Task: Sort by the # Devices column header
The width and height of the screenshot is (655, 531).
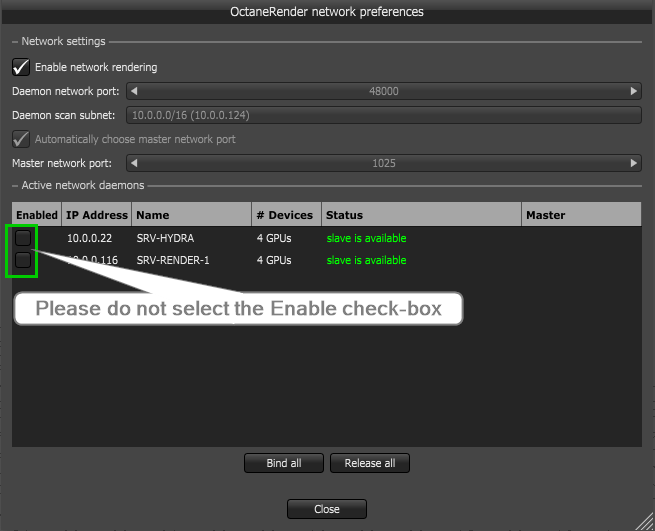Action: (287, 215)
